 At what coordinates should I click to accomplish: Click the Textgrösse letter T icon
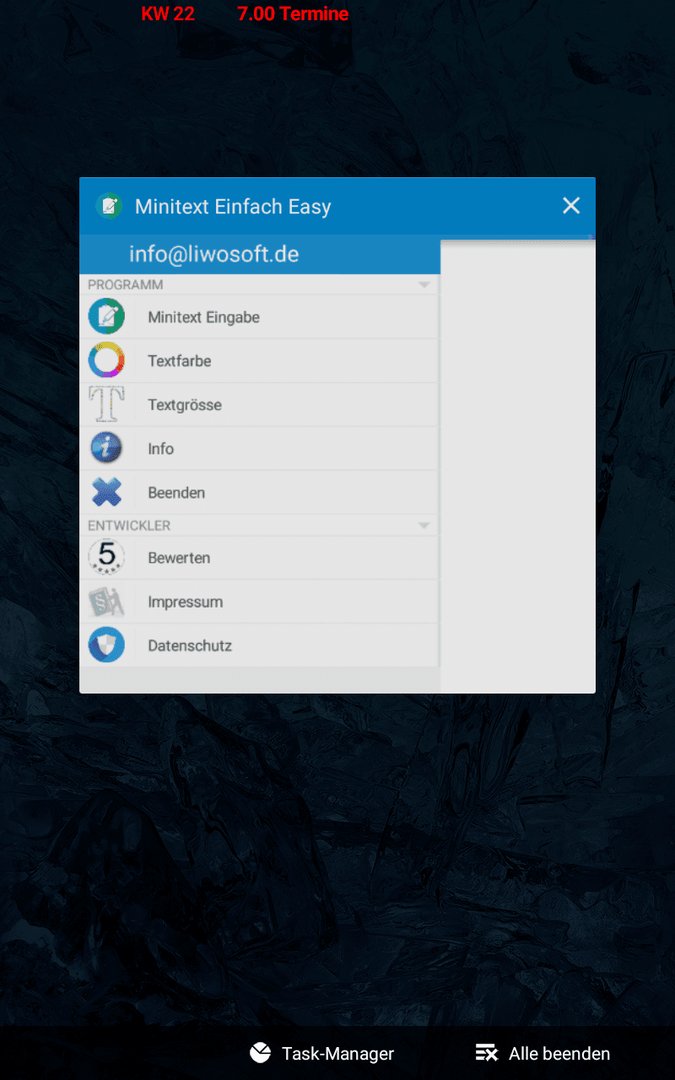pos(107,404)
